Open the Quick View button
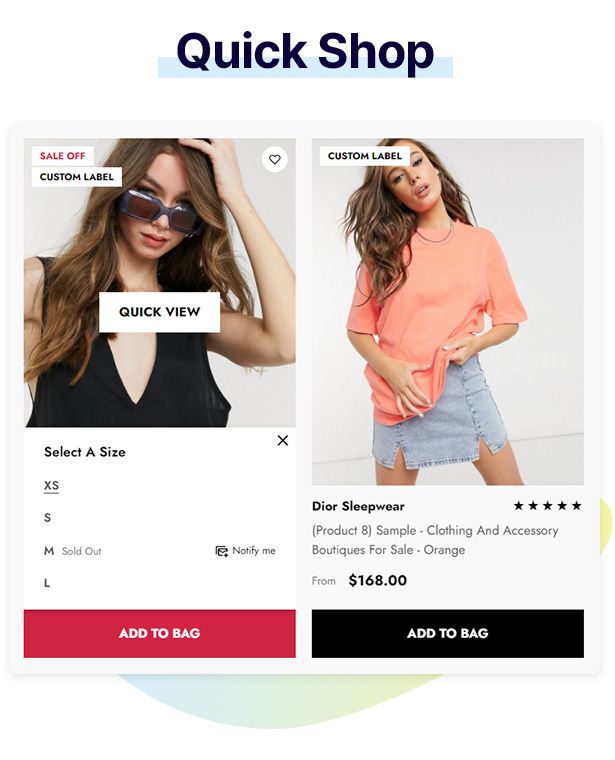 click(x=159, y=312)
